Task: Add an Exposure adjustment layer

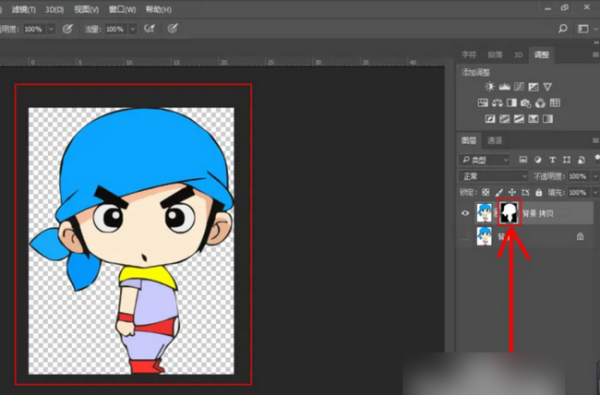Action: (533, 87)
